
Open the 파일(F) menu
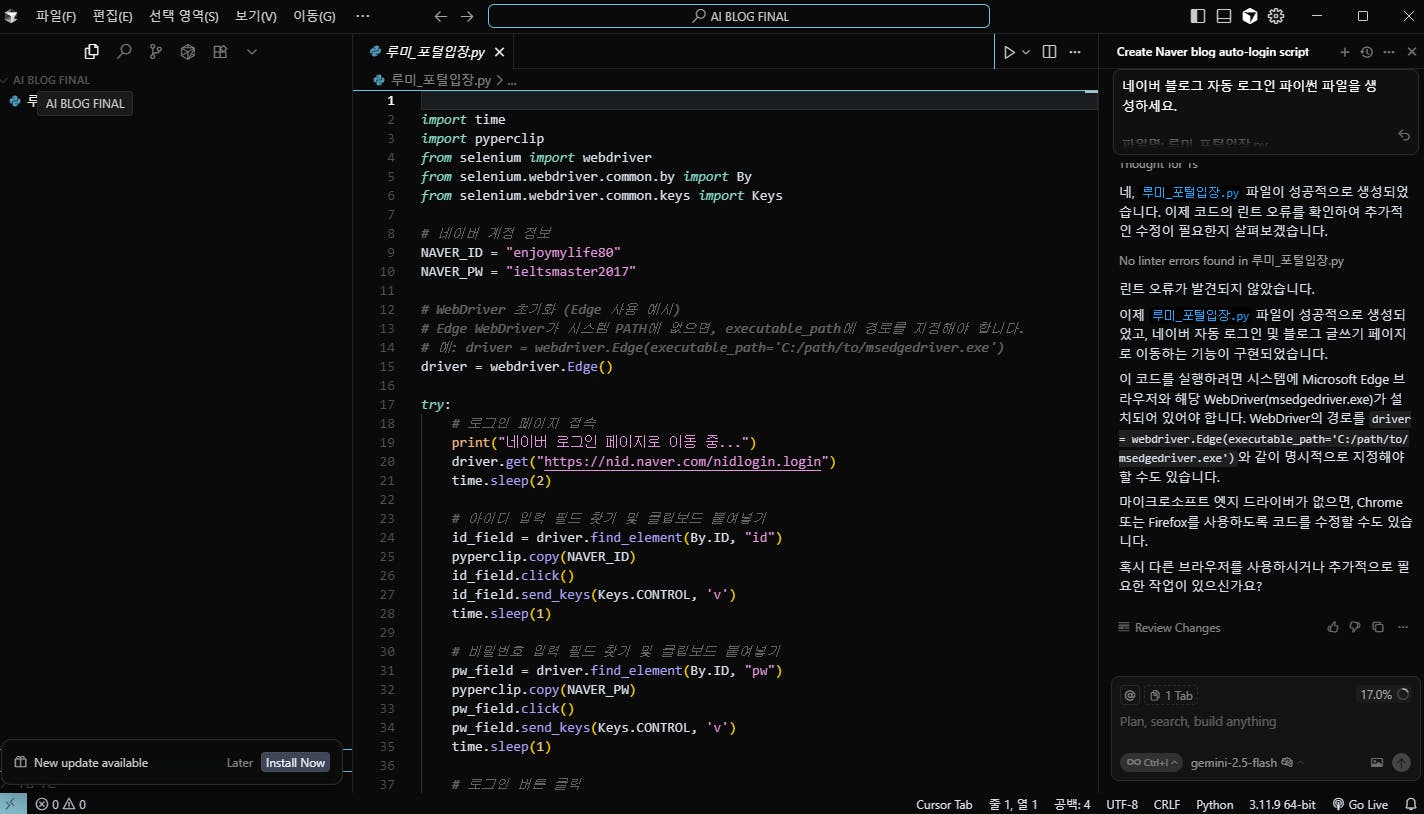coord(56,16)
